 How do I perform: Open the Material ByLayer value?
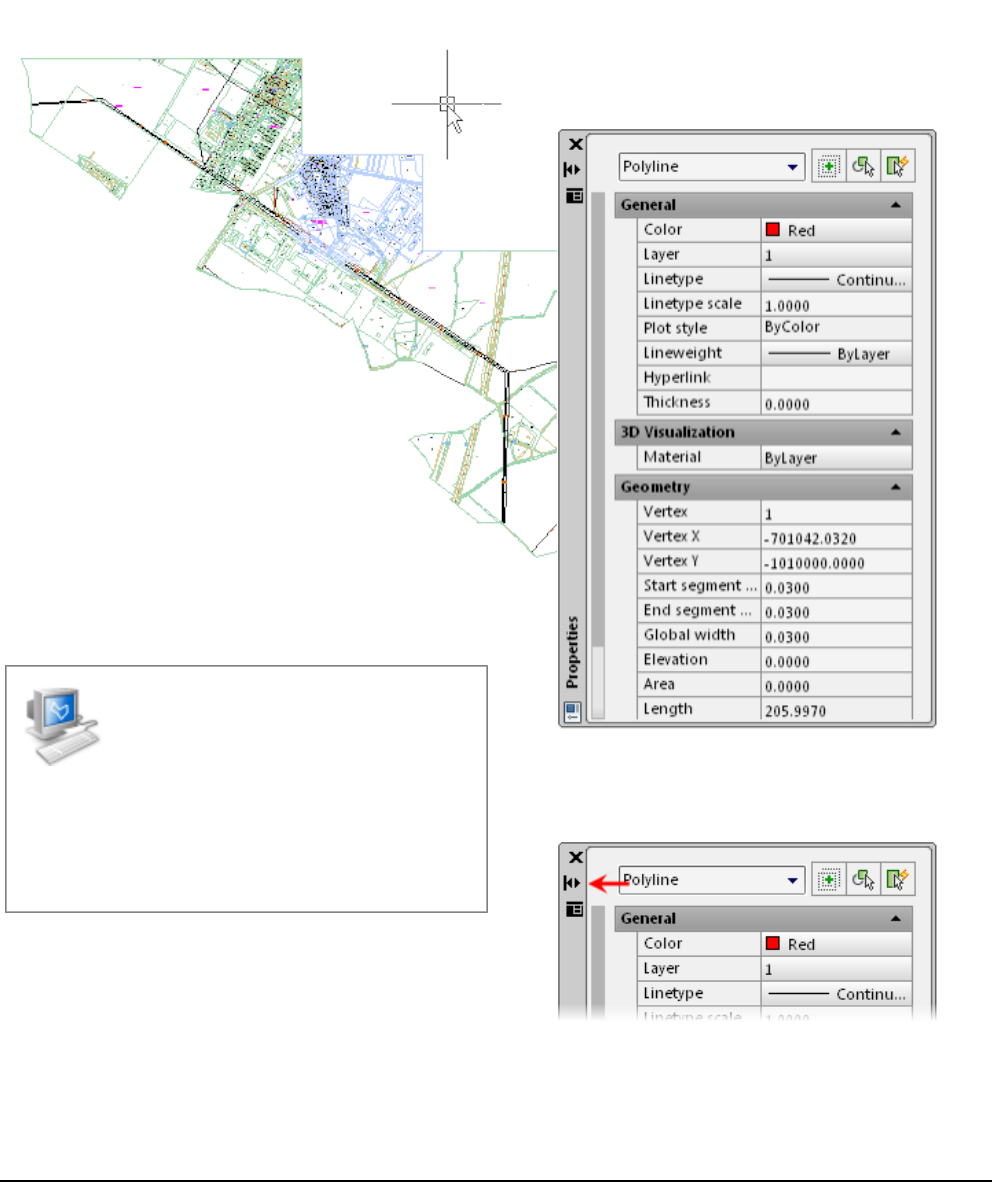pyautogui.click(x=836, y=458)
